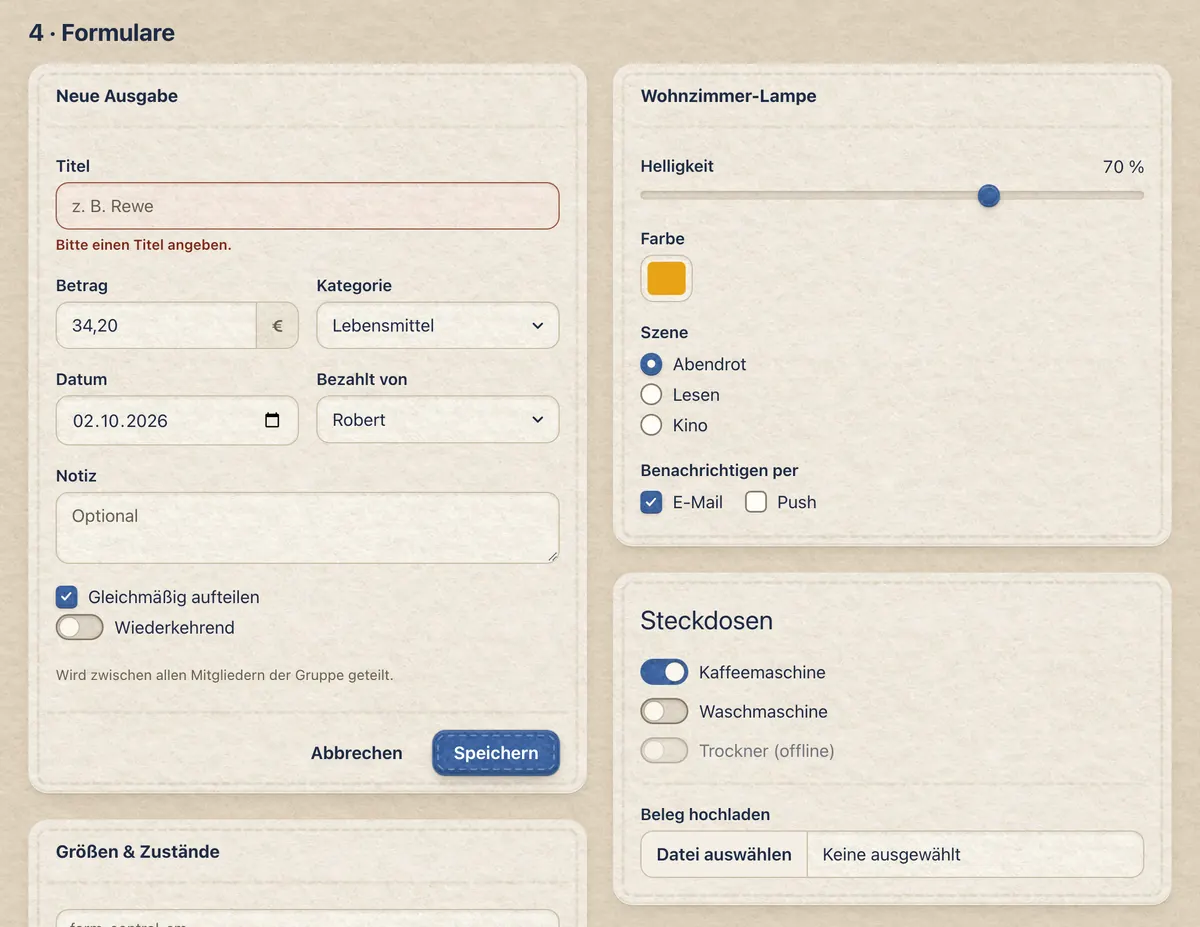Click the 'Größen & Zustände' card title
This screenshot has height=927, width=1200.
click(138, 852)
